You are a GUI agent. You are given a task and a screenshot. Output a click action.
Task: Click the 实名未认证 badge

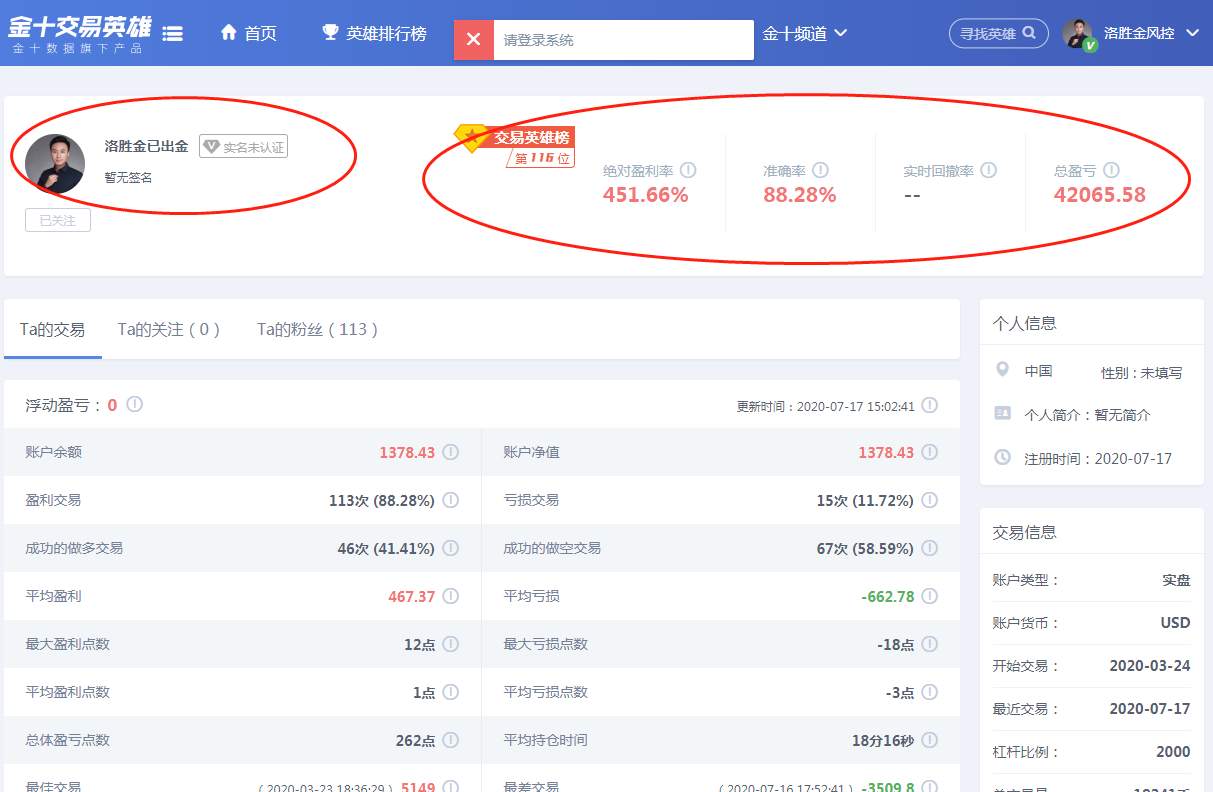243,147
